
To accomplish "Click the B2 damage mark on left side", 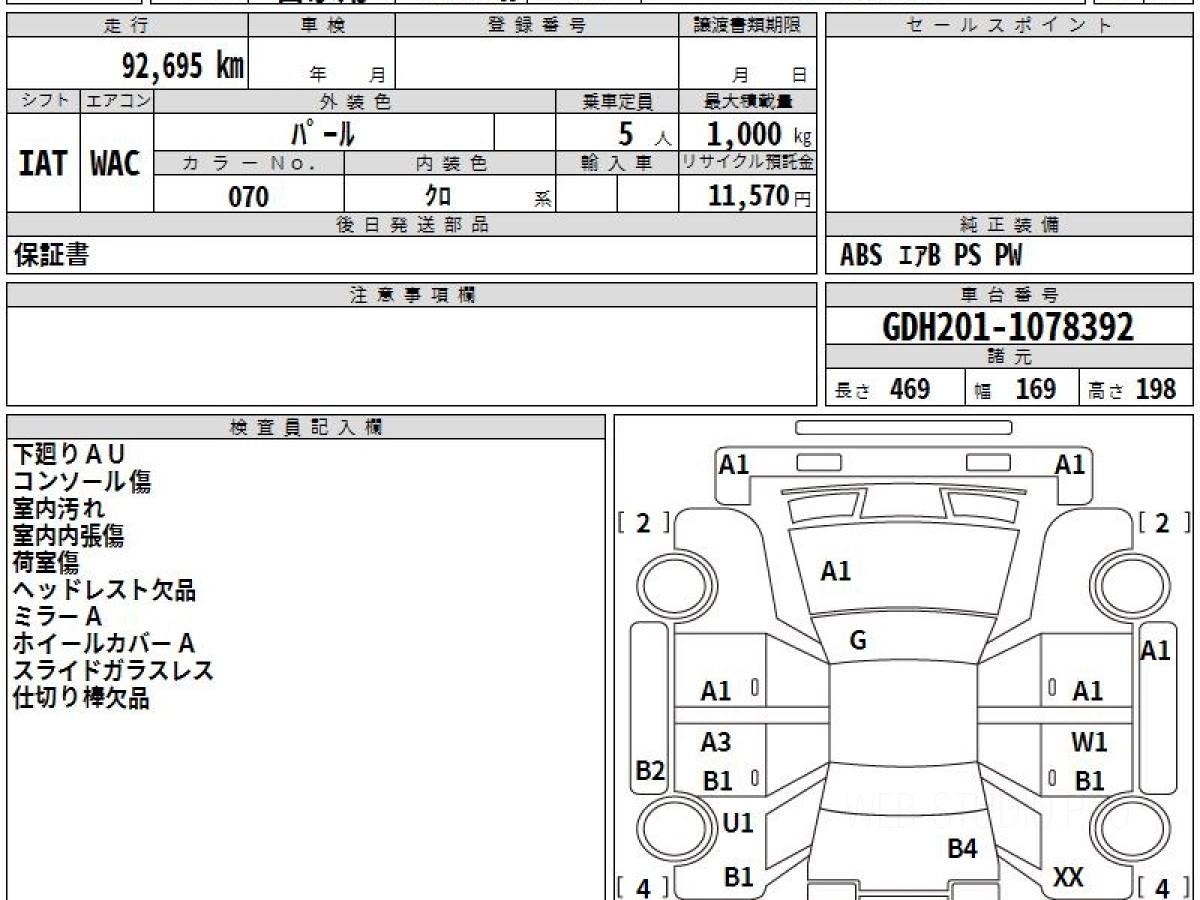I will click(x=651, y=771).
